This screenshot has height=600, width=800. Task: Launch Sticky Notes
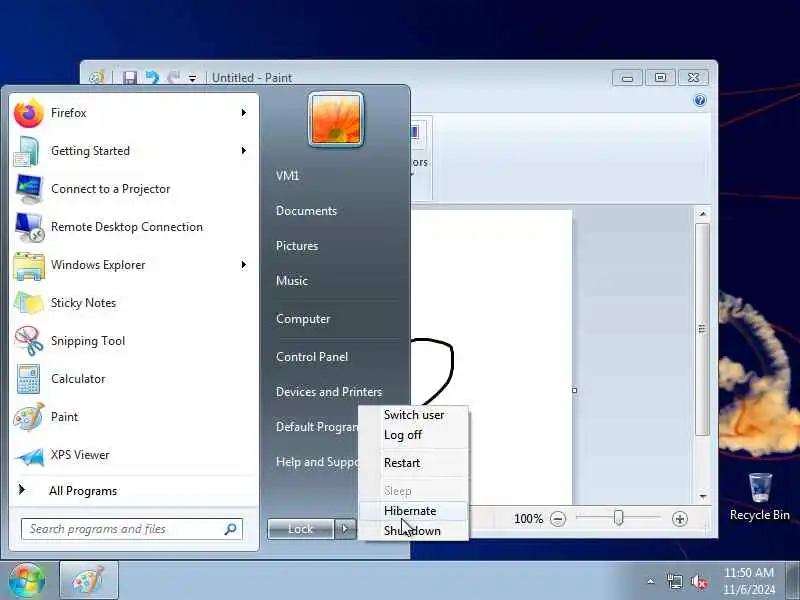(134, 303)
